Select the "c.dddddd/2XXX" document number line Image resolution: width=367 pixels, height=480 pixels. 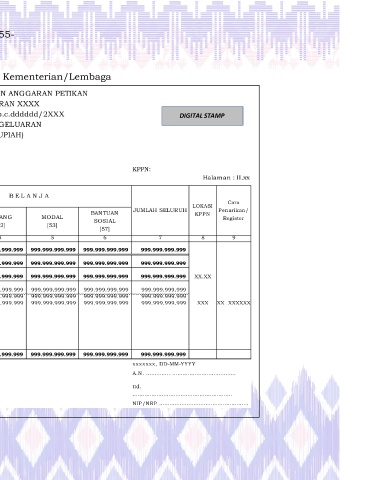click(x=32, y=114)
